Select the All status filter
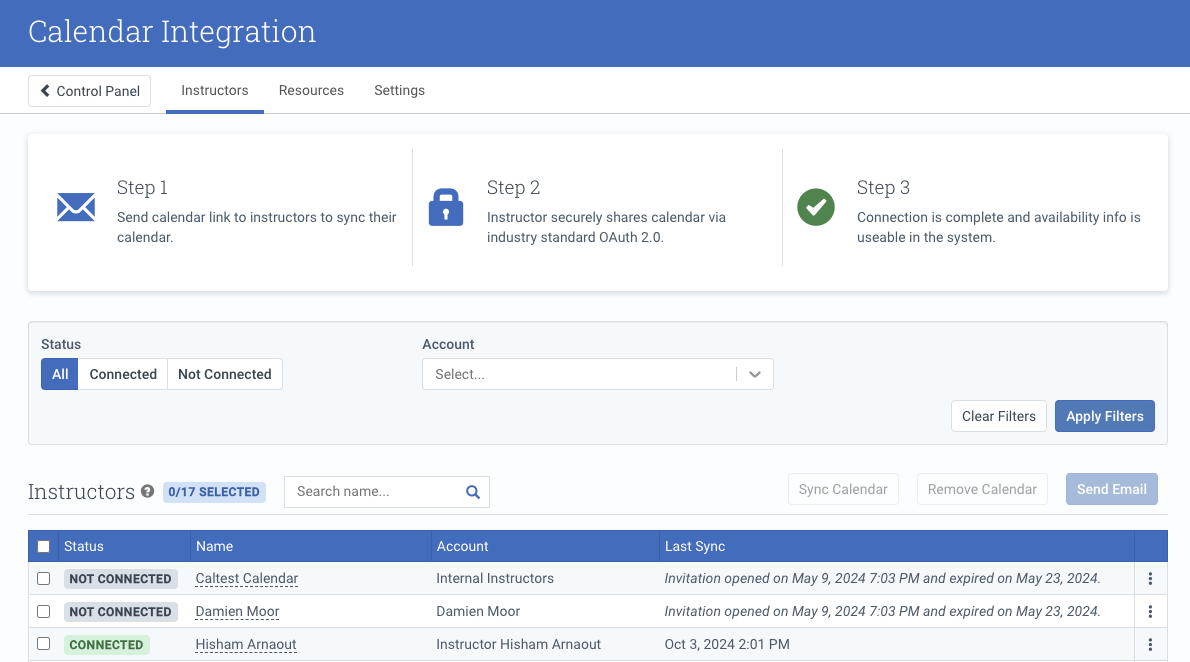Viewport: 1190px width, 662px height. coord(60,374)
